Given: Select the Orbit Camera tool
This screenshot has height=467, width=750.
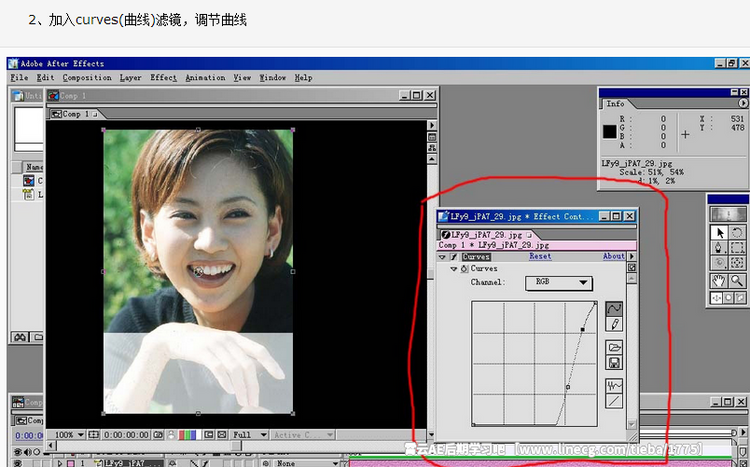Looking at the screenshot, I should coord(719,263).
